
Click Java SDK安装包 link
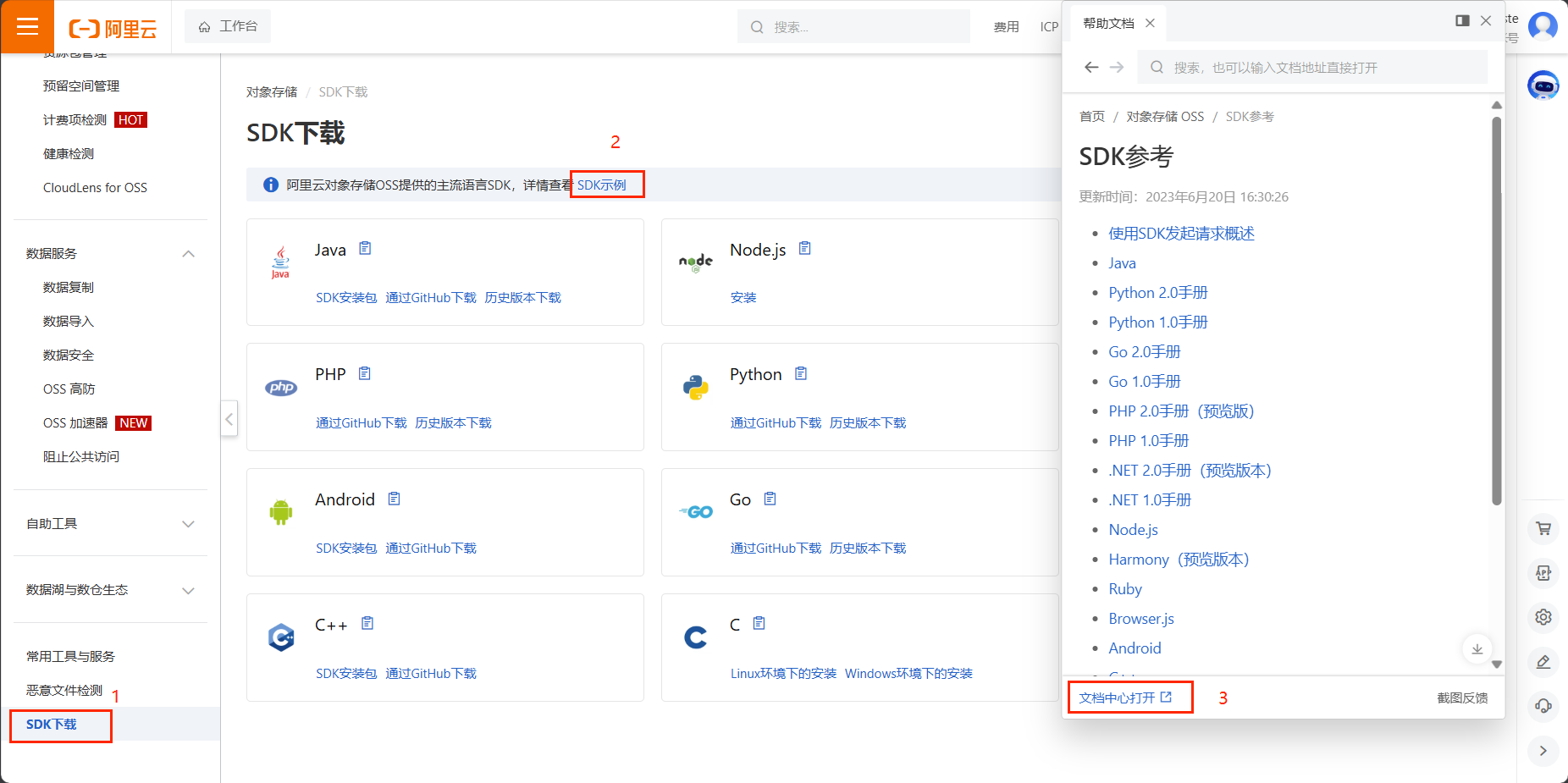pyautogui.click(x=346, y=298)
